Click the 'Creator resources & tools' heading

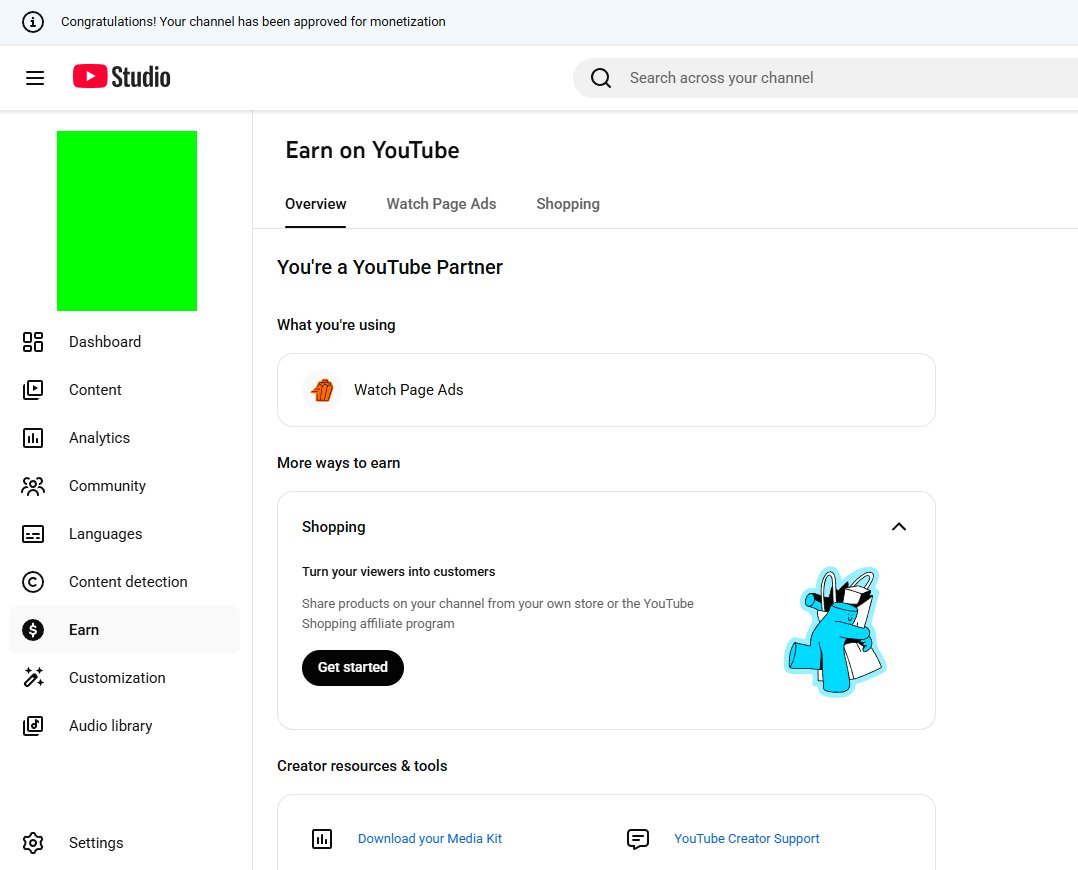pos(362,766)
